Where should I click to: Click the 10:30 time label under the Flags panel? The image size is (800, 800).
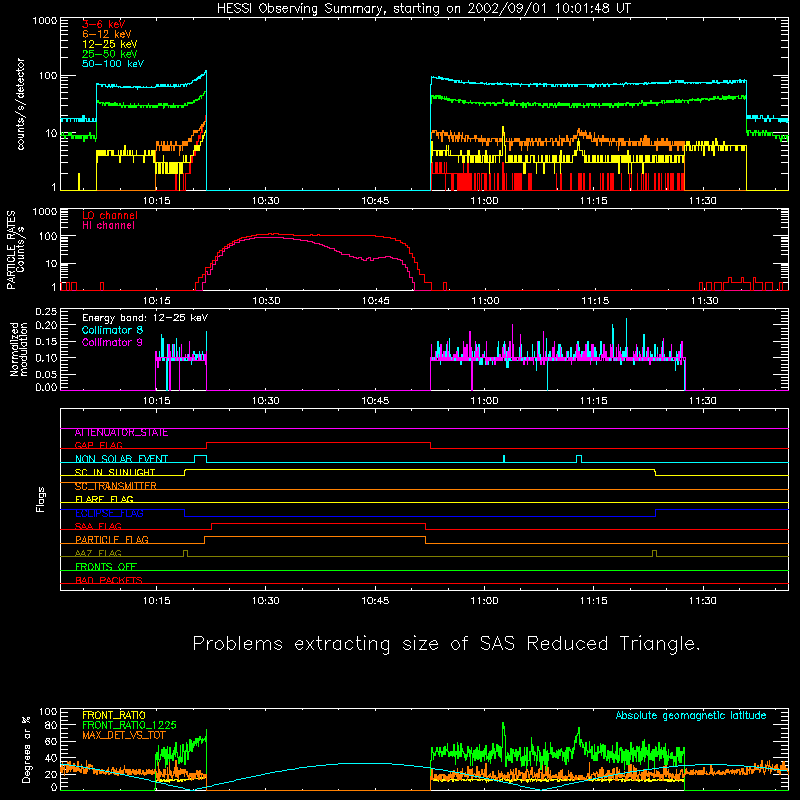click(x=265, y=601)
